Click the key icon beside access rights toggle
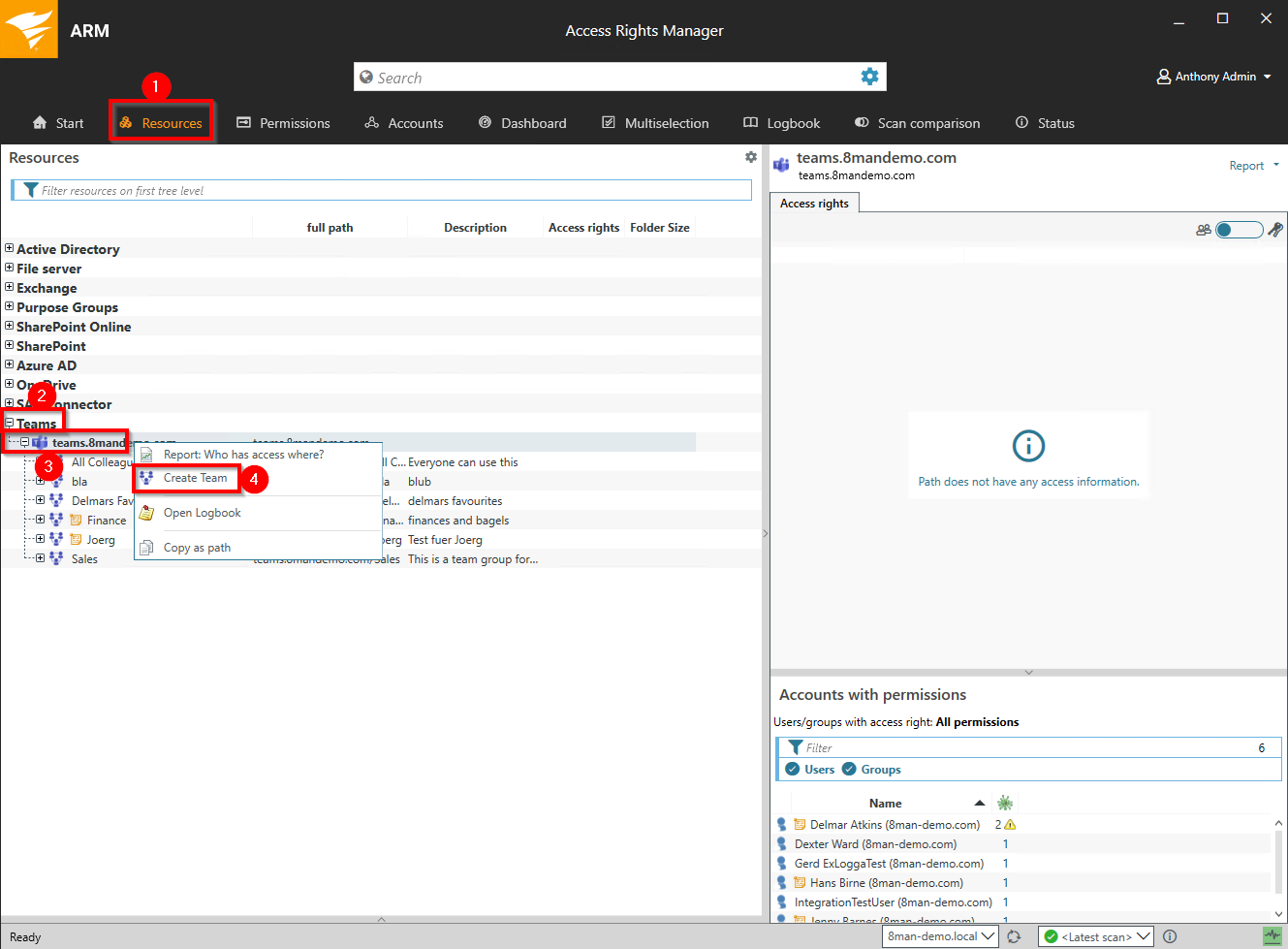Screen dimensions: 1288x949 [1275, 230]
